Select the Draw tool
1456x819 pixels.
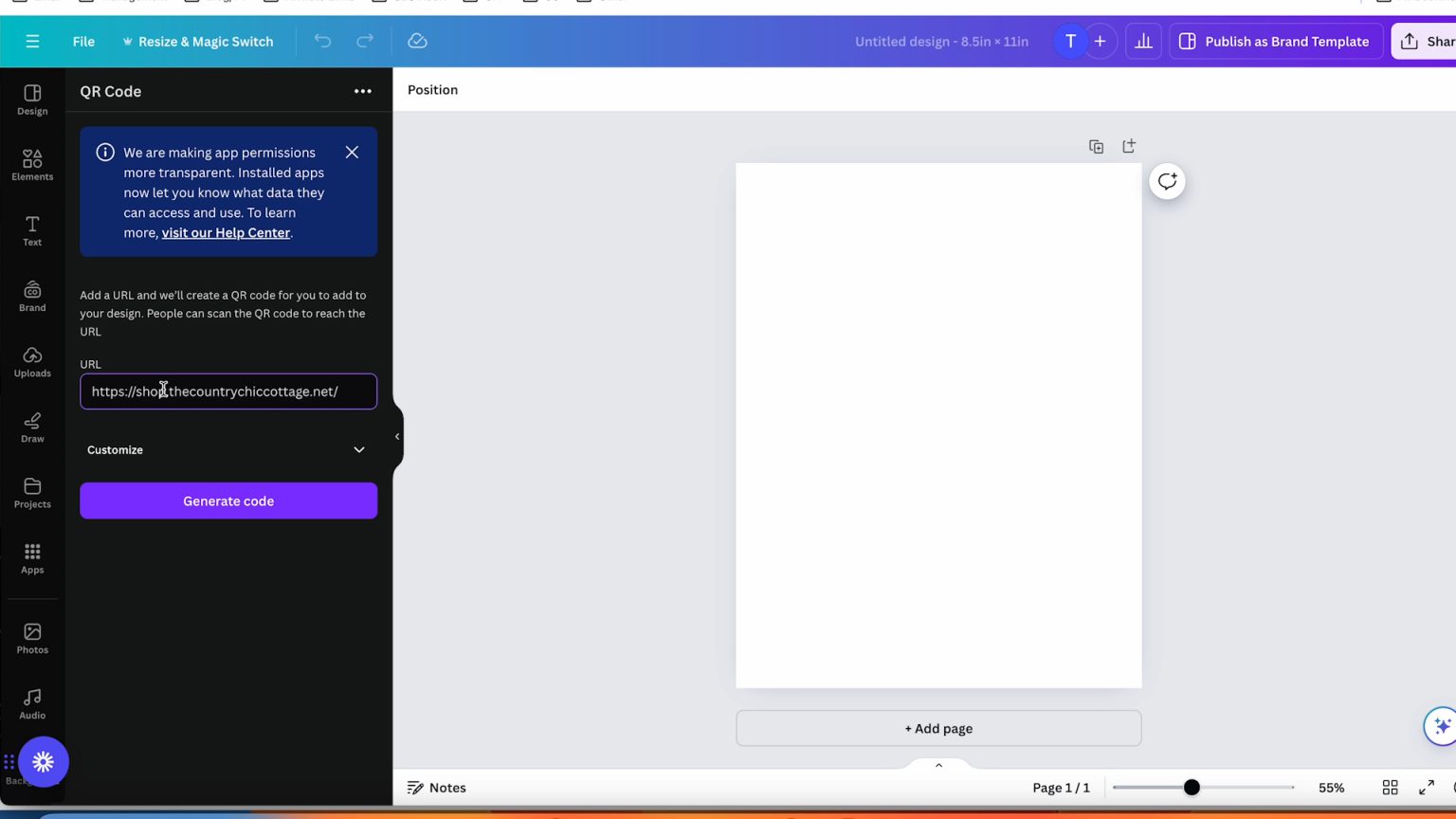pyautogui.click(x=32, y=427)
